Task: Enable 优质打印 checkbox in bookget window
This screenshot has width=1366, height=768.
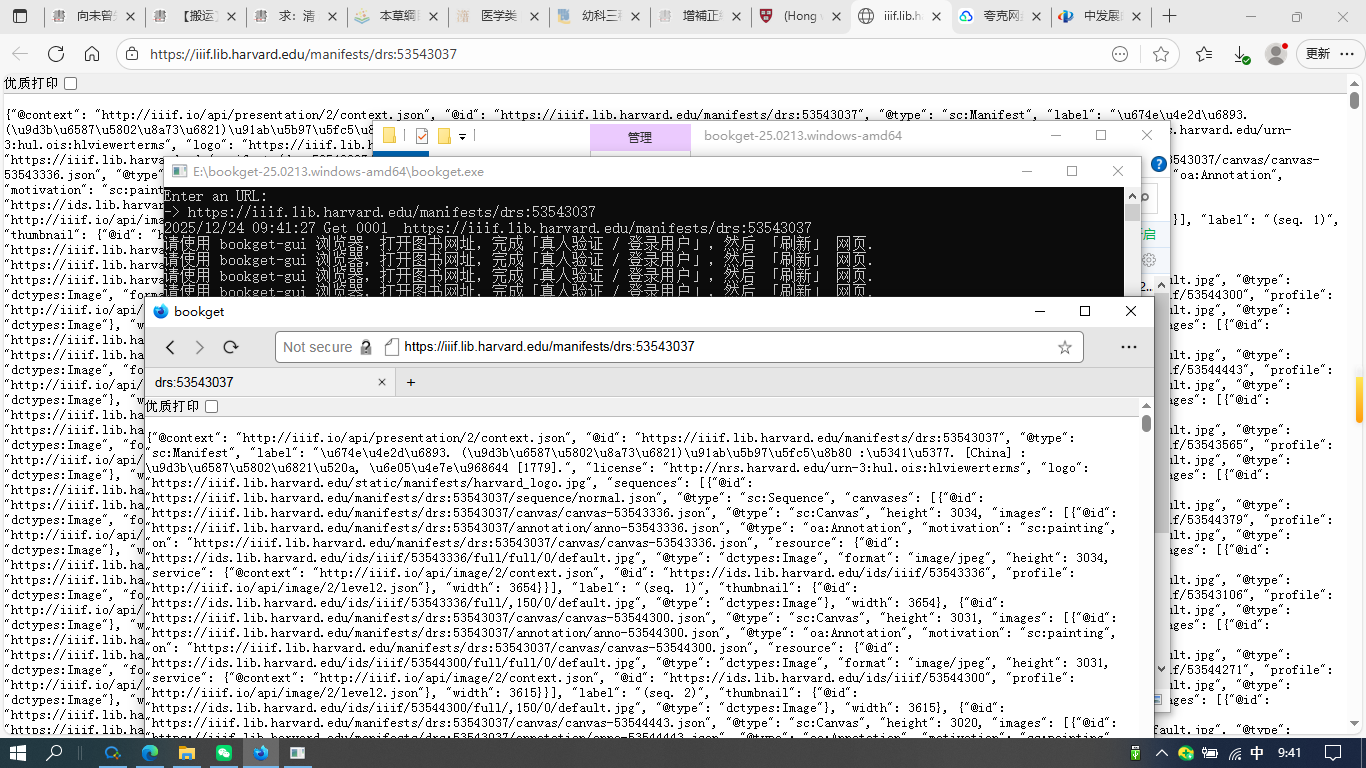Action: click(x=211, y=406)
